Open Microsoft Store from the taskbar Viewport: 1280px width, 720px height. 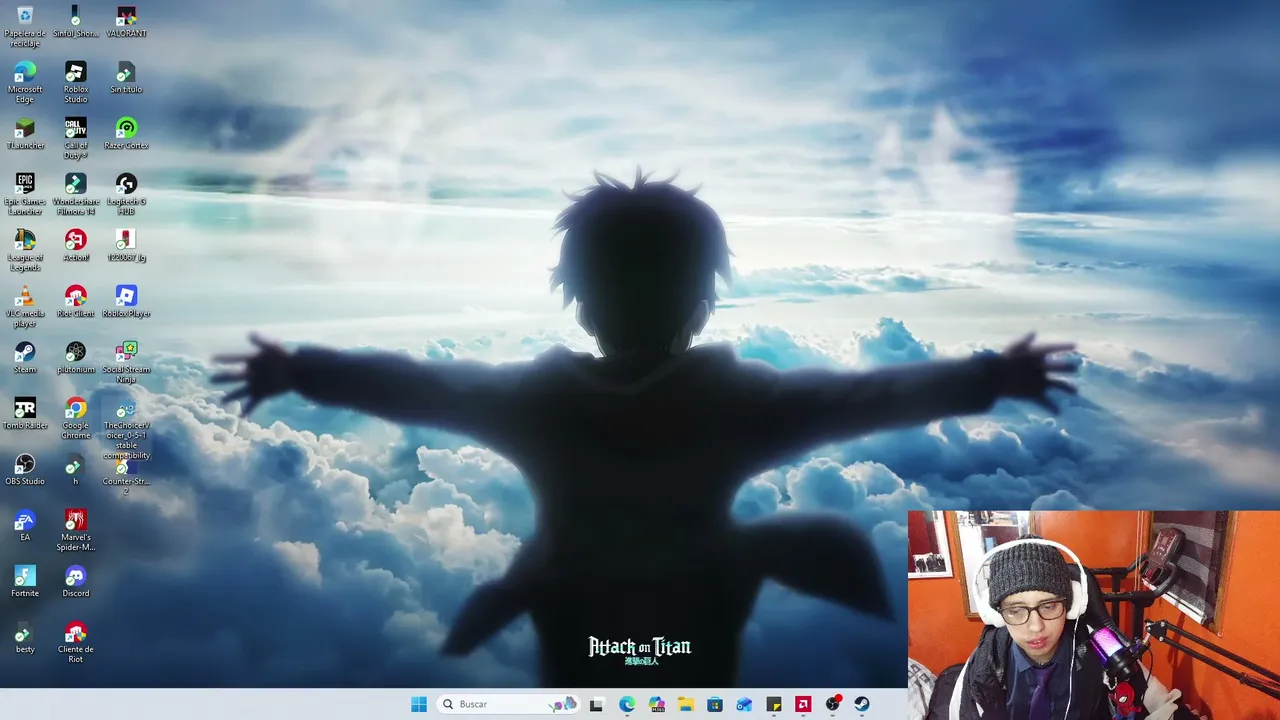pos(715,704)
